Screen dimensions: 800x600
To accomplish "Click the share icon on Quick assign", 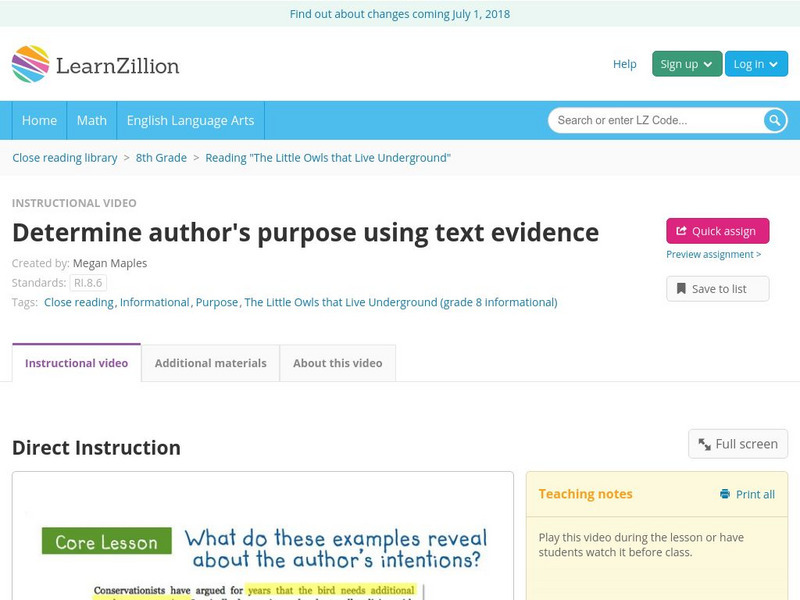I will click(681, 231).
